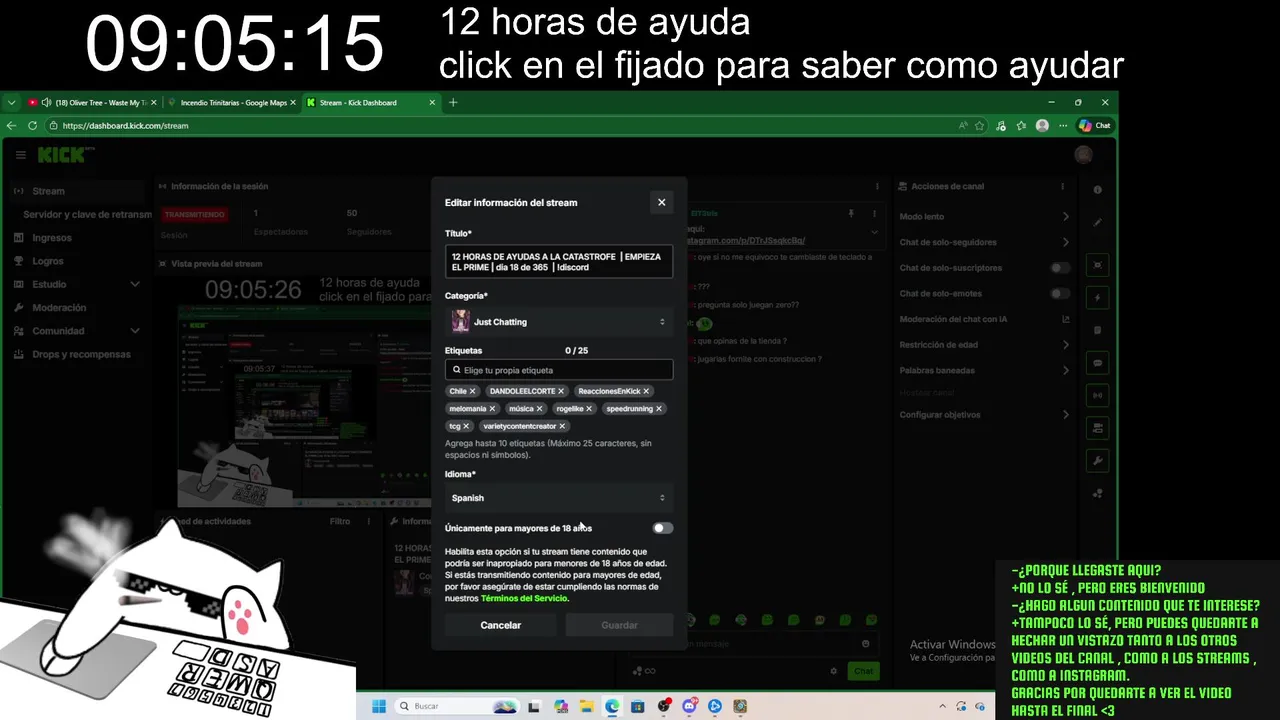Click the info icon in right toolbar
The height and width of the screenshot is (720, 1280).
point(1098,190)
